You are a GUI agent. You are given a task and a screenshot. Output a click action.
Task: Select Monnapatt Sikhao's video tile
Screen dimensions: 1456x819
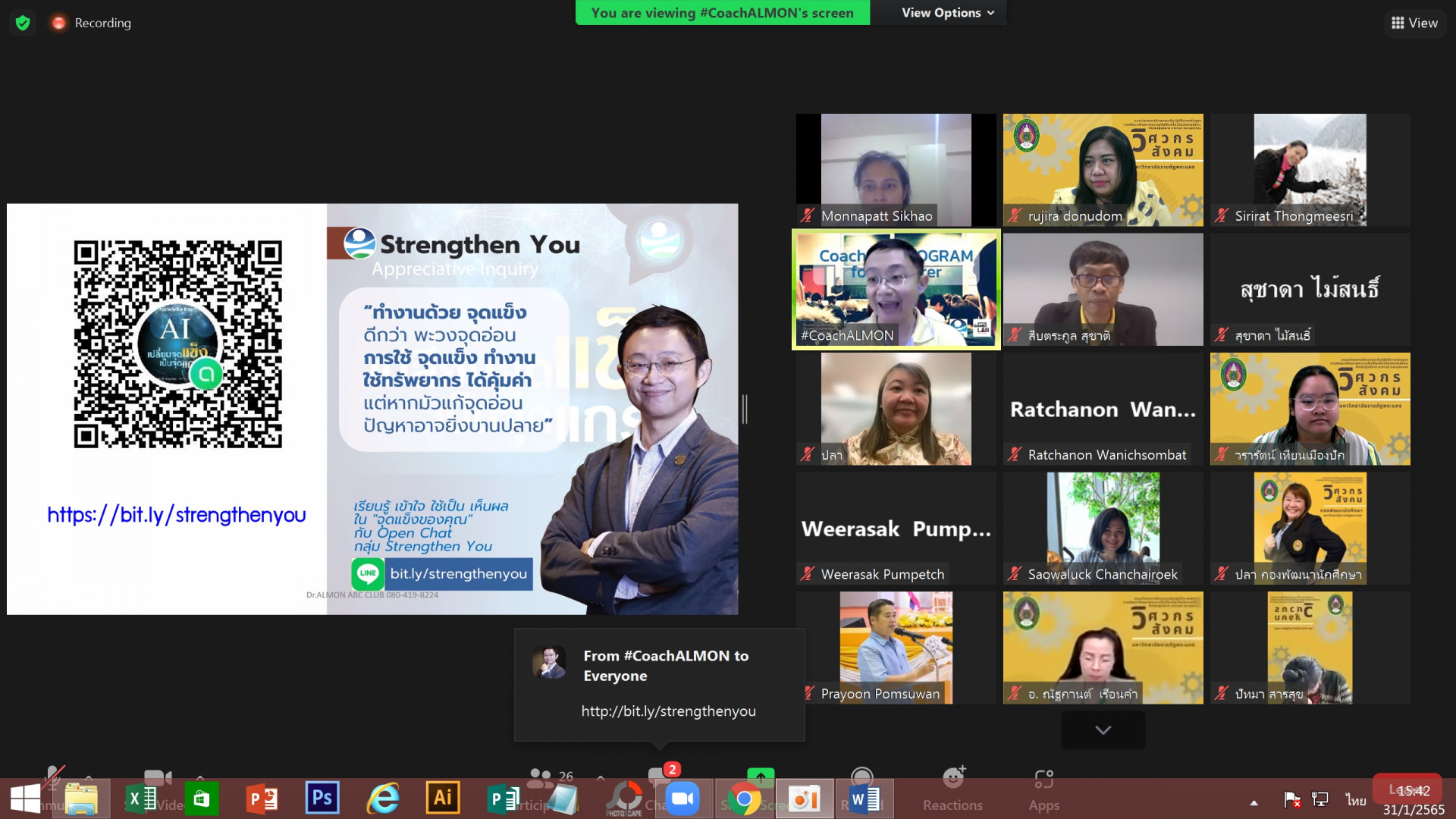[896, 170]
